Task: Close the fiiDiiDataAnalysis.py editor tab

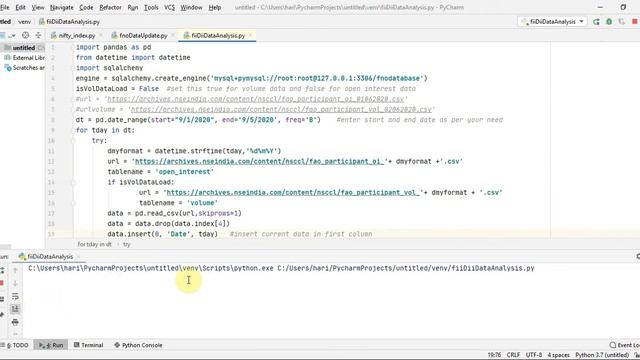Action: click(251, 36)
